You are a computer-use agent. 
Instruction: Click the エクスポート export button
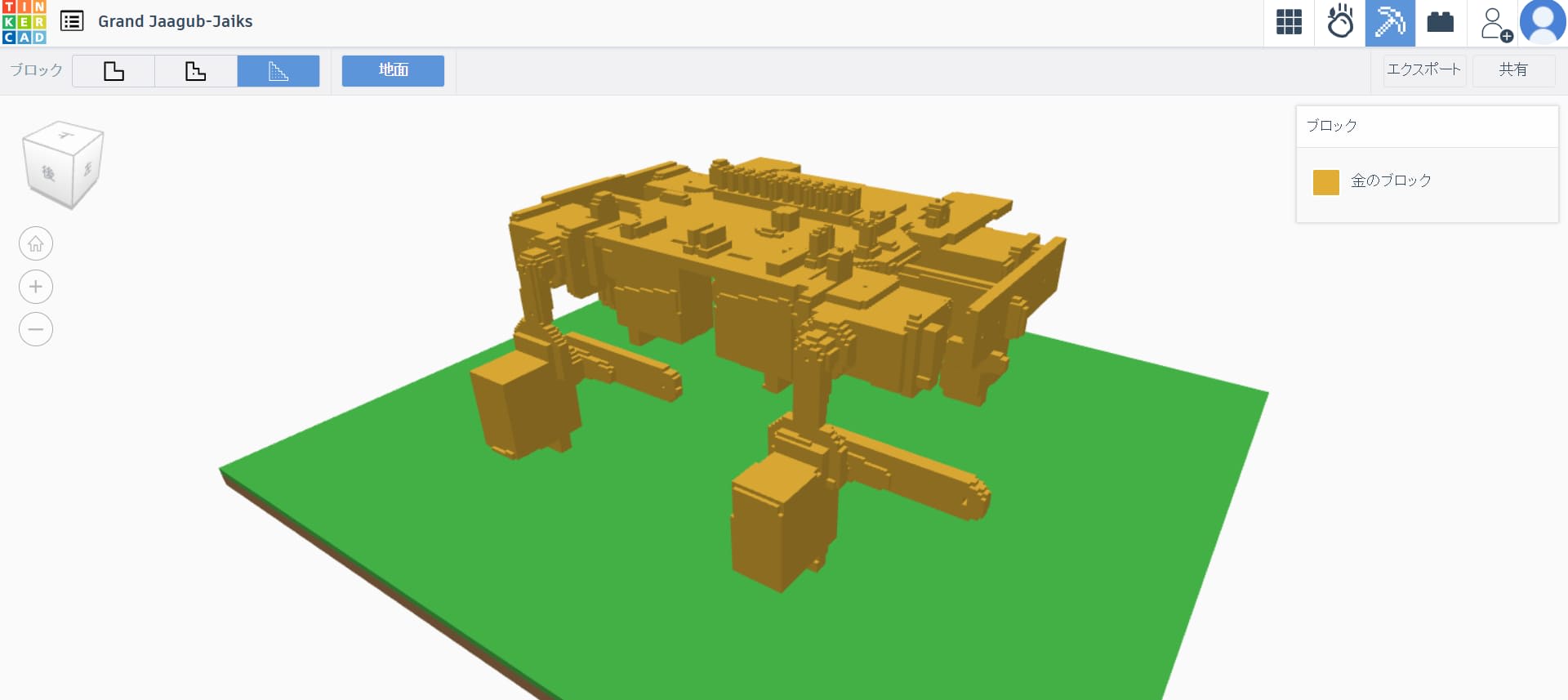[1423, 70]
